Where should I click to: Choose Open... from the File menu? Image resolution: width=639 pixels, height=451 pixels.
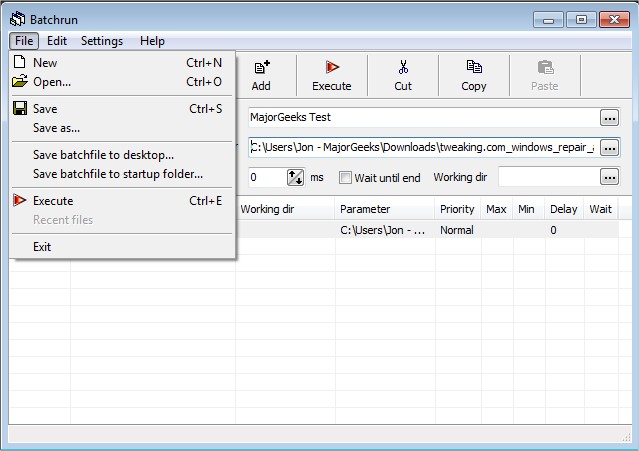pos(122,82)
